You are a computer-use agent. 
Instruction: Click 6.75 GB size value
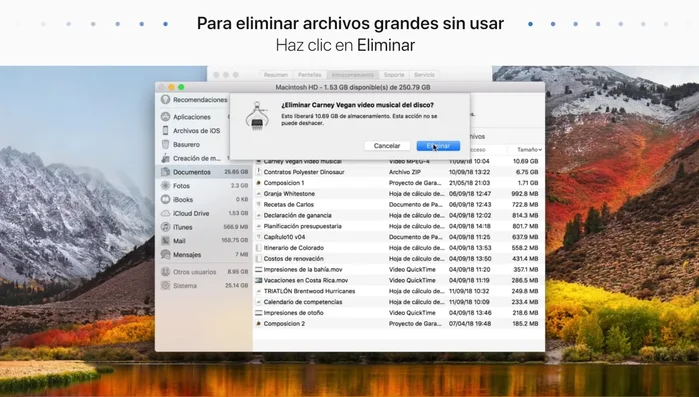(x=527, y=172)
